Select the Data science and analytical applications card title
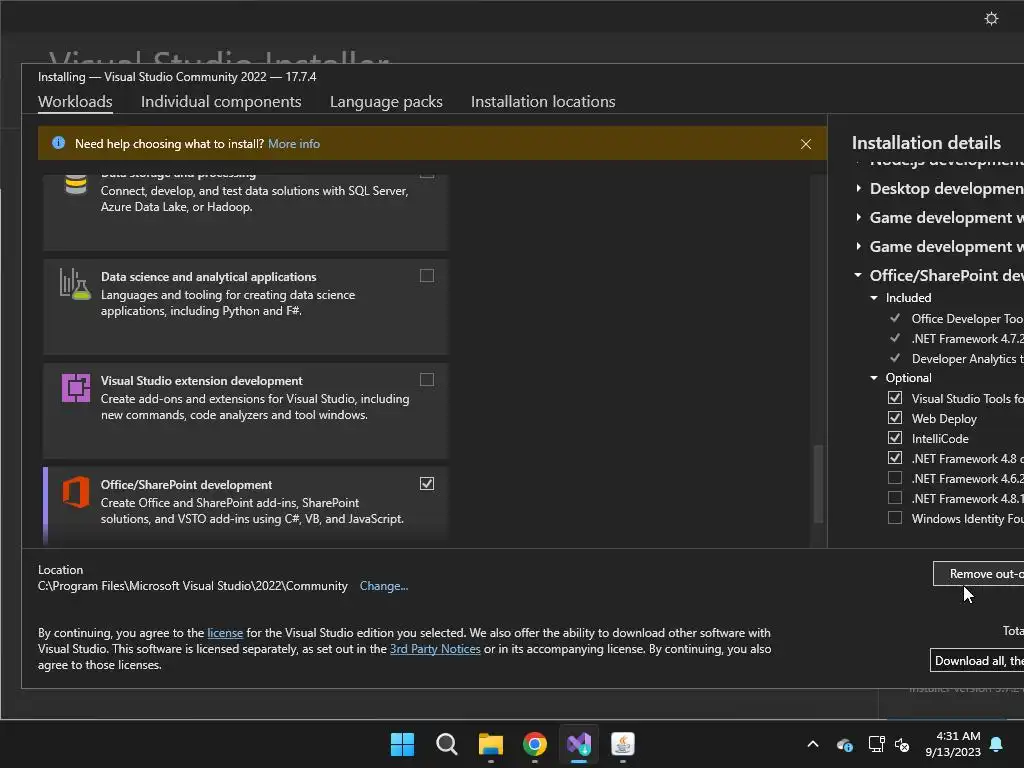Image resolution: width=1024 pixels, height=768 pixels. coord(208,277)
